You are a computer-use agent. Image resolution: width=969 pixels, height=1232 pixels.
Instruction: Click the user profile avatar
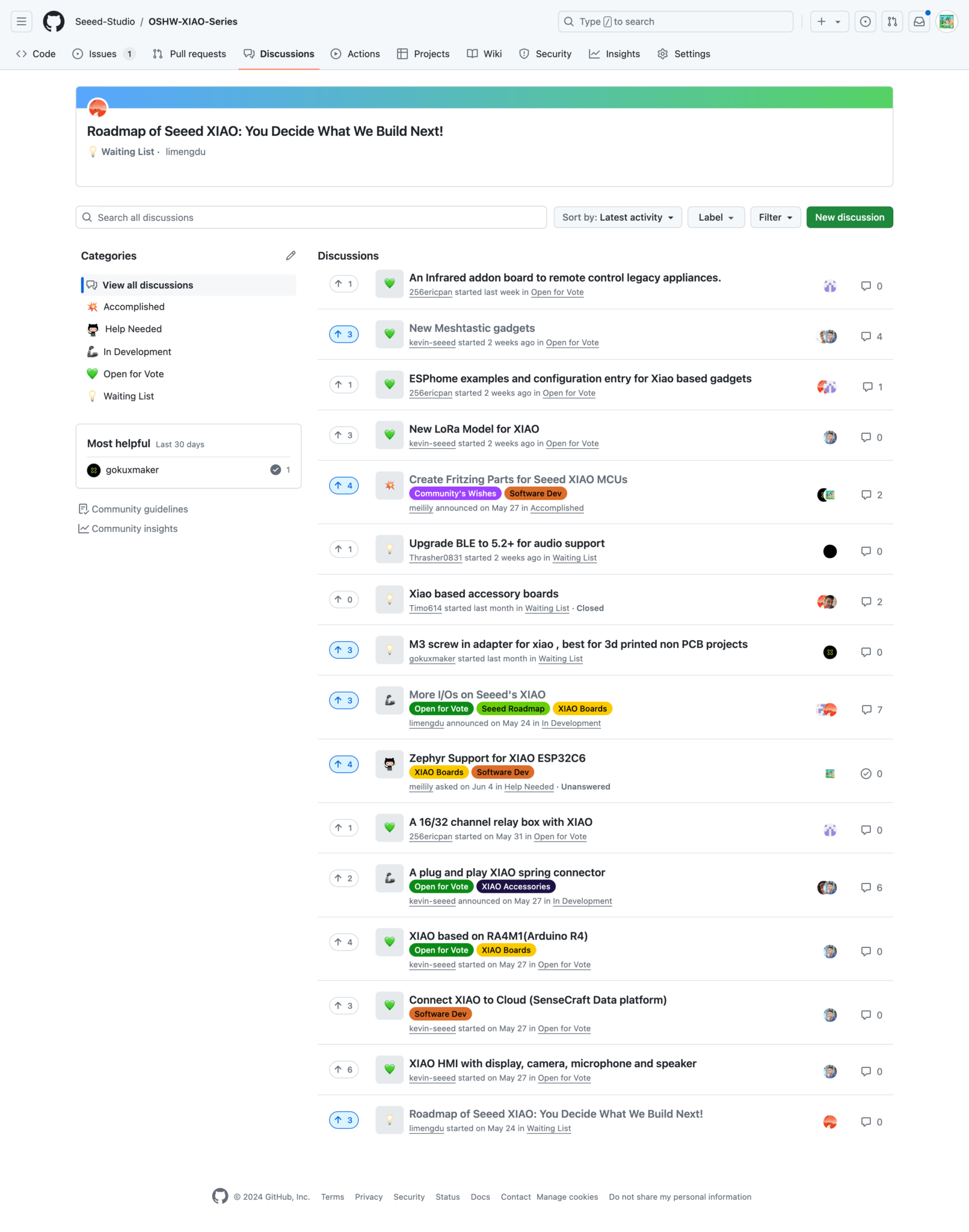(x=946, y=22)
